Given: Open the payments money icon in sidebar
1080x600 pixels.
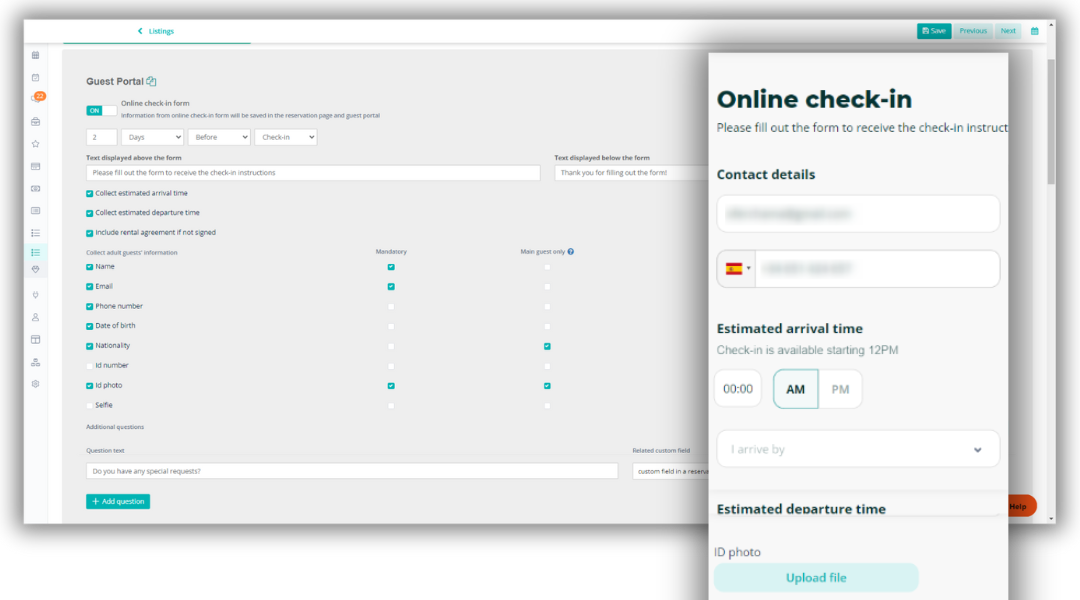Looking at the screenshot, I should [36, 188].
